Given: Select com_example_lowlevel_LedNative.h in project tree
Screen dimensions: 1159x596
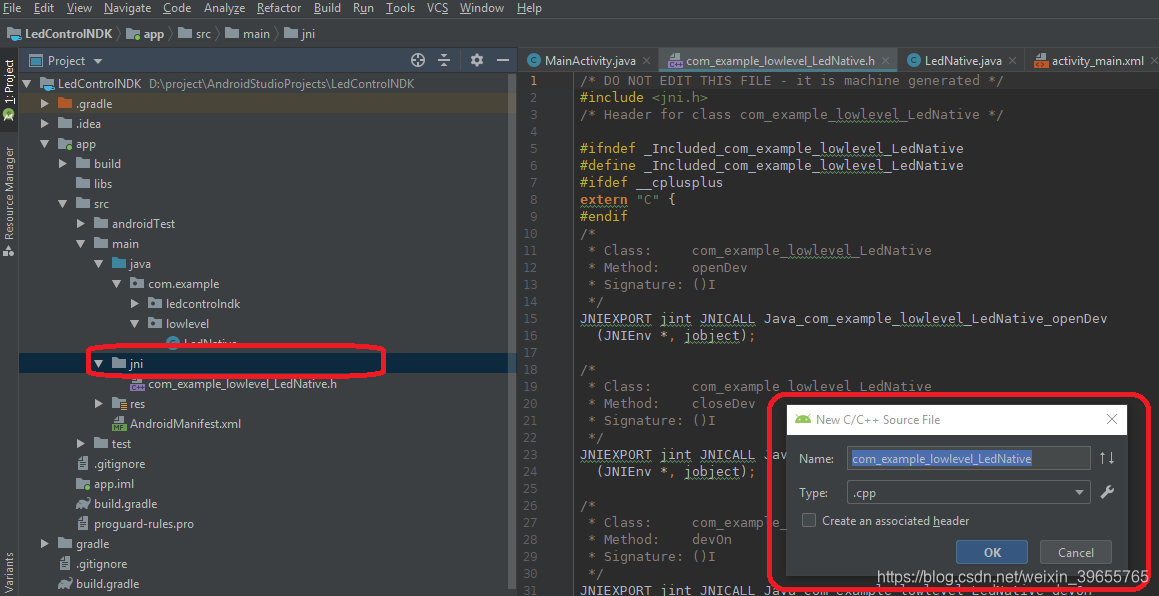Looking at the screenshot, I should point(242,384).
